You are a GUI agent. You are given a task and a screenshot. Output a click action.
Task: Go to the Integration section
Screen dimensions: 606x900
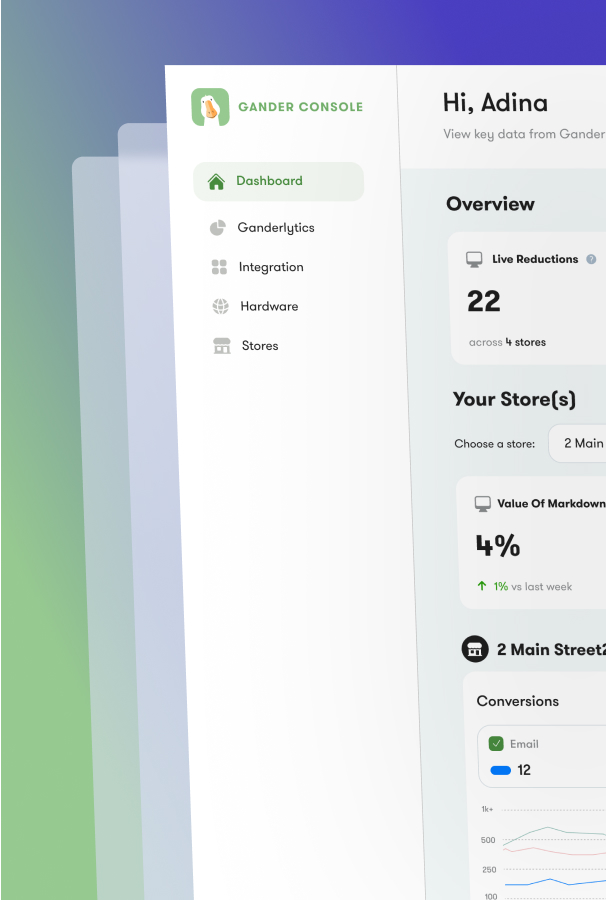click(258, 267)
